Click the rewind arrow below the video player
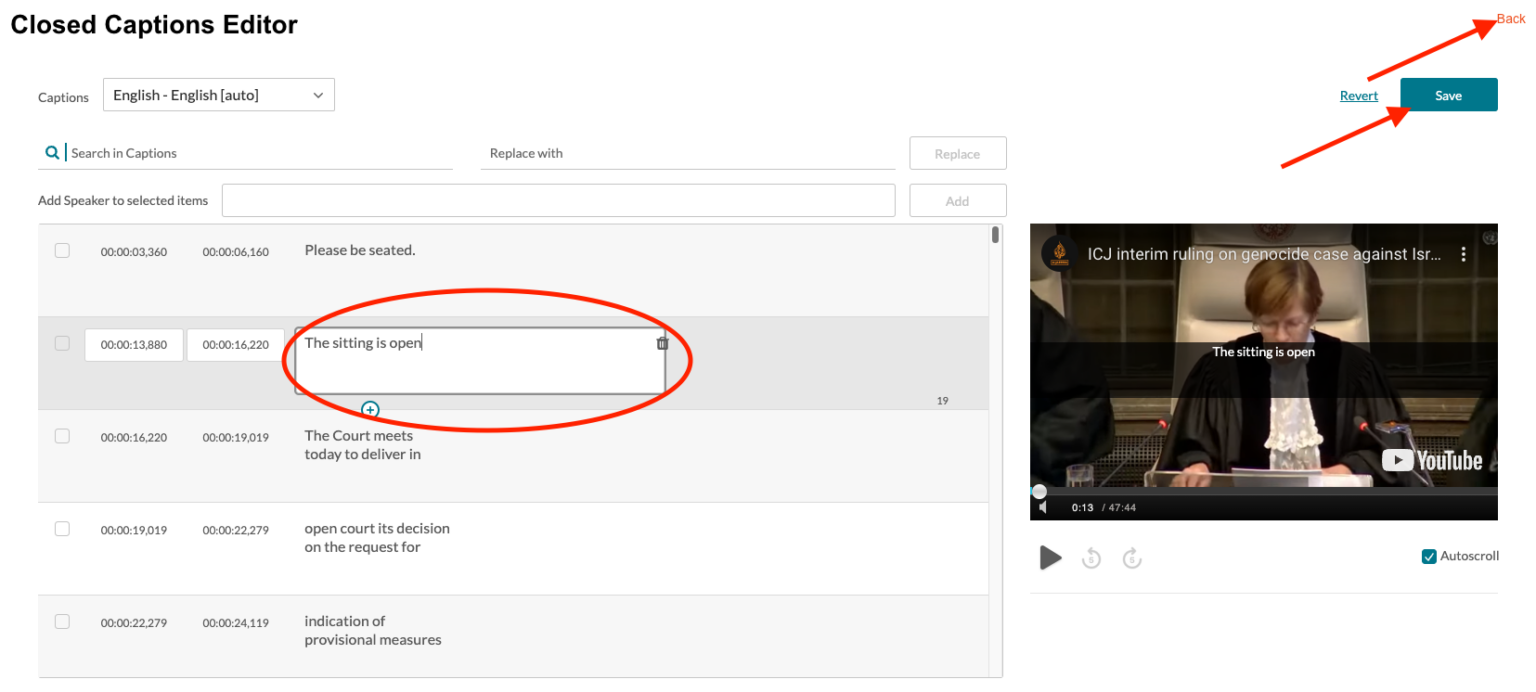This screenshot has height=692, width=1536. [x=1091, y=558]
